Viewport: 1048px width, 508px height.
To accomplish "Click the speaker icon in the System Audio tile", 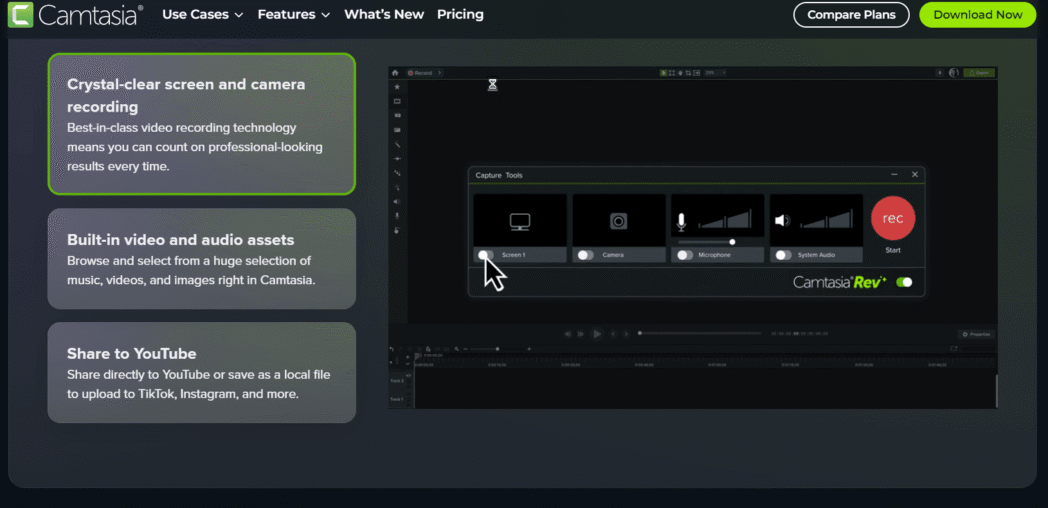I will click(x=782, y=221).
